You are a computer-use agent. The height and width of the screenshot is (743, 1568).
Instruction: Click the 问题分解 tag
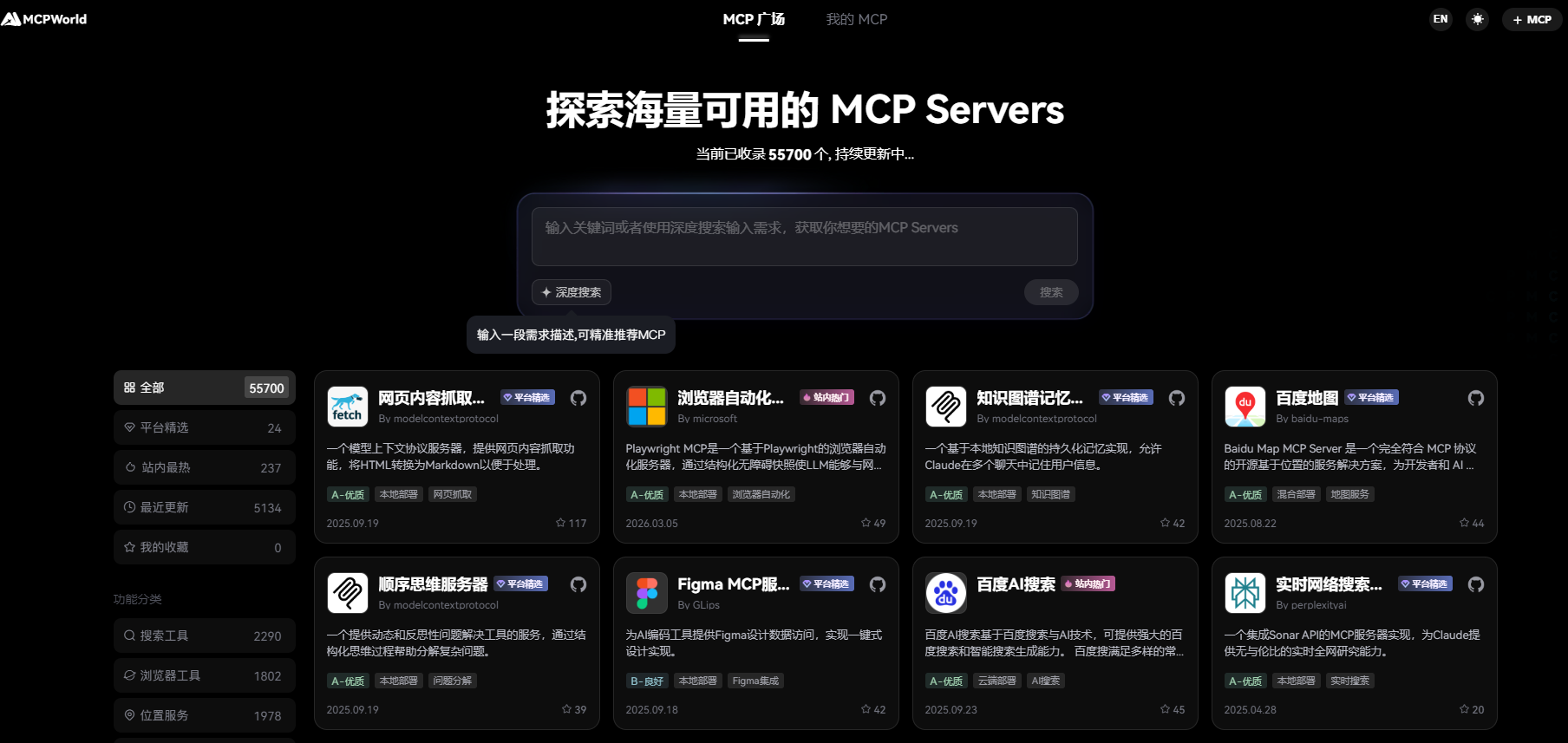click(x=453, y=681)
